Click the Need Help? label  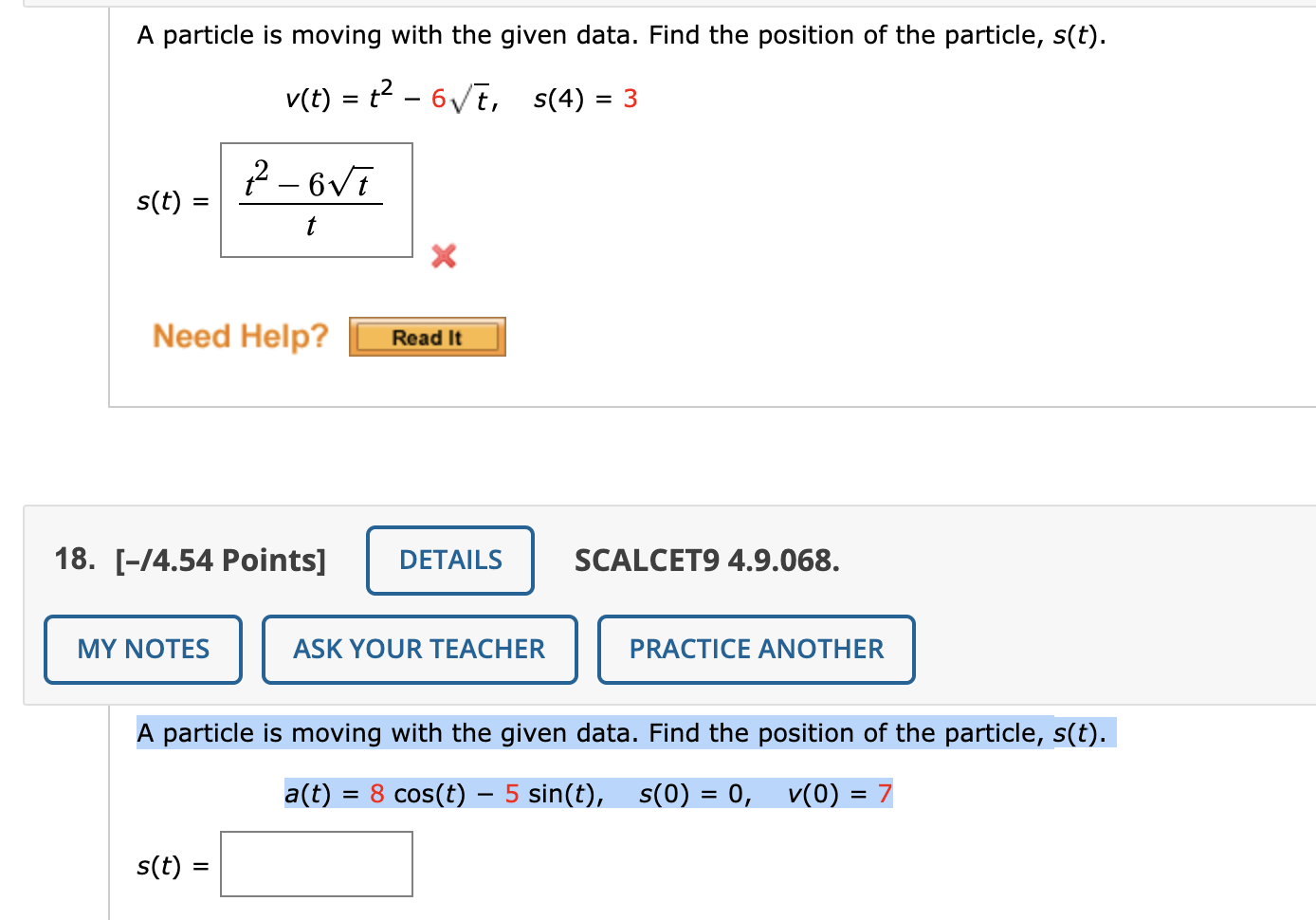point(240,336)
